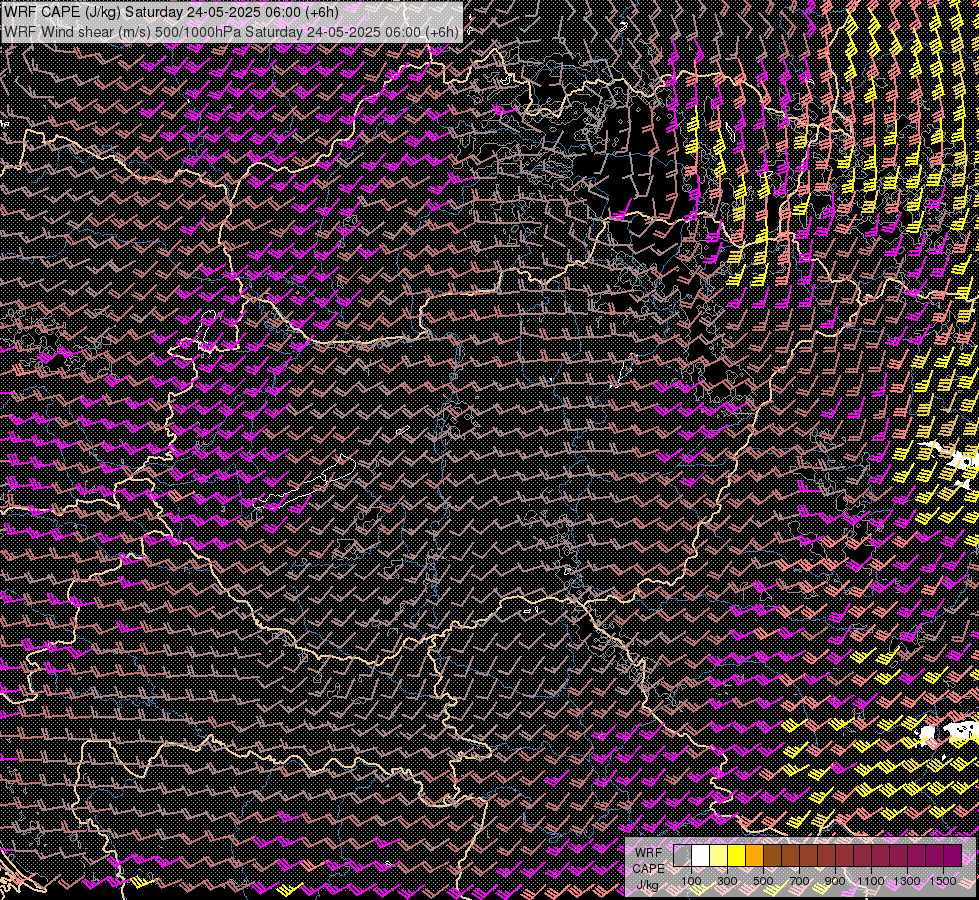Click the '1500' legend value
Image resolution: width=979 pixels, height=900 pixels.
click(943, 881)
